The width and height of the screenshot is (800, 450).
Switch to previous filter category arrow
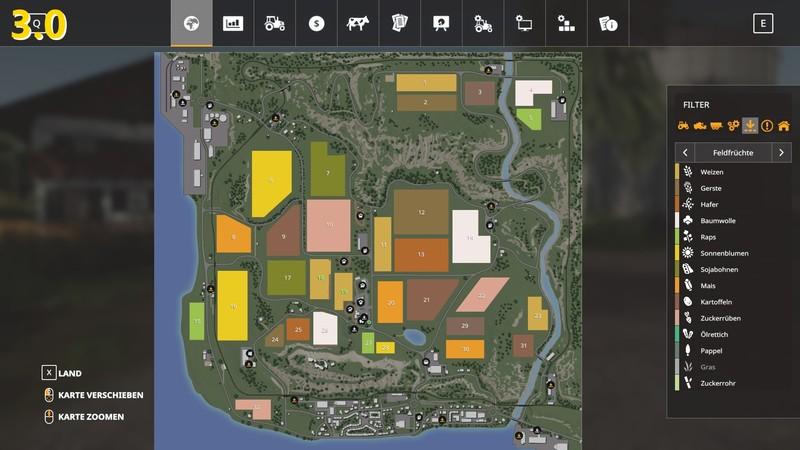(x=685, y=152)
